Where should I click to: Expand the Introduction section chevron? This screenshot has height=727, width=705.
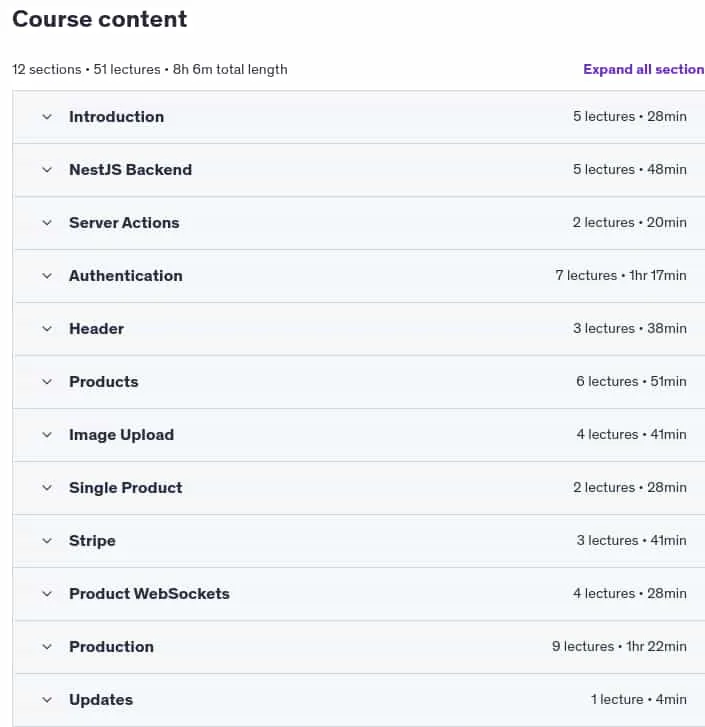(x=47, y=117)
